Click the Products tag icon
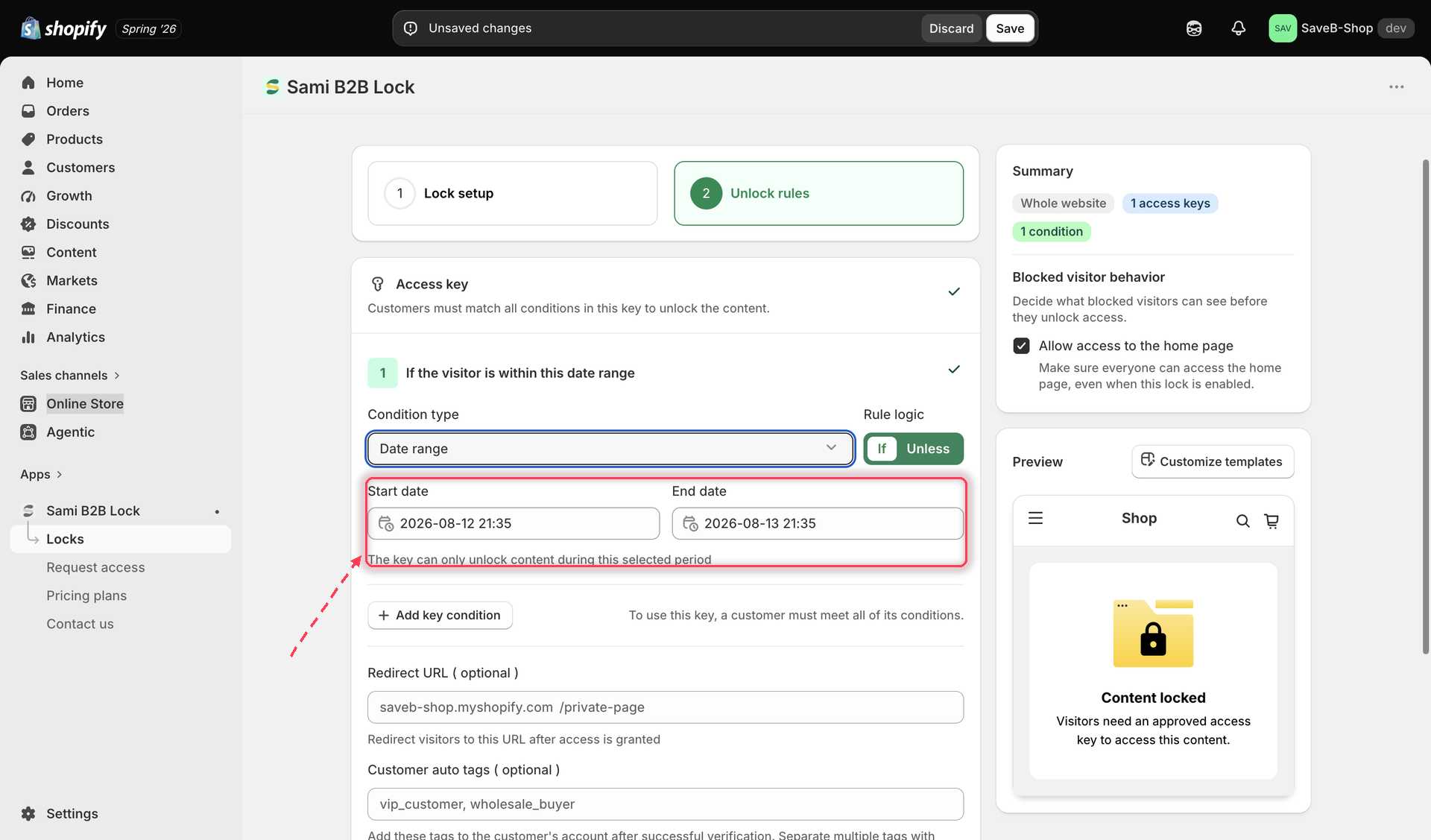Screen dimensions: 1431x840 click(x=28, y=139)
